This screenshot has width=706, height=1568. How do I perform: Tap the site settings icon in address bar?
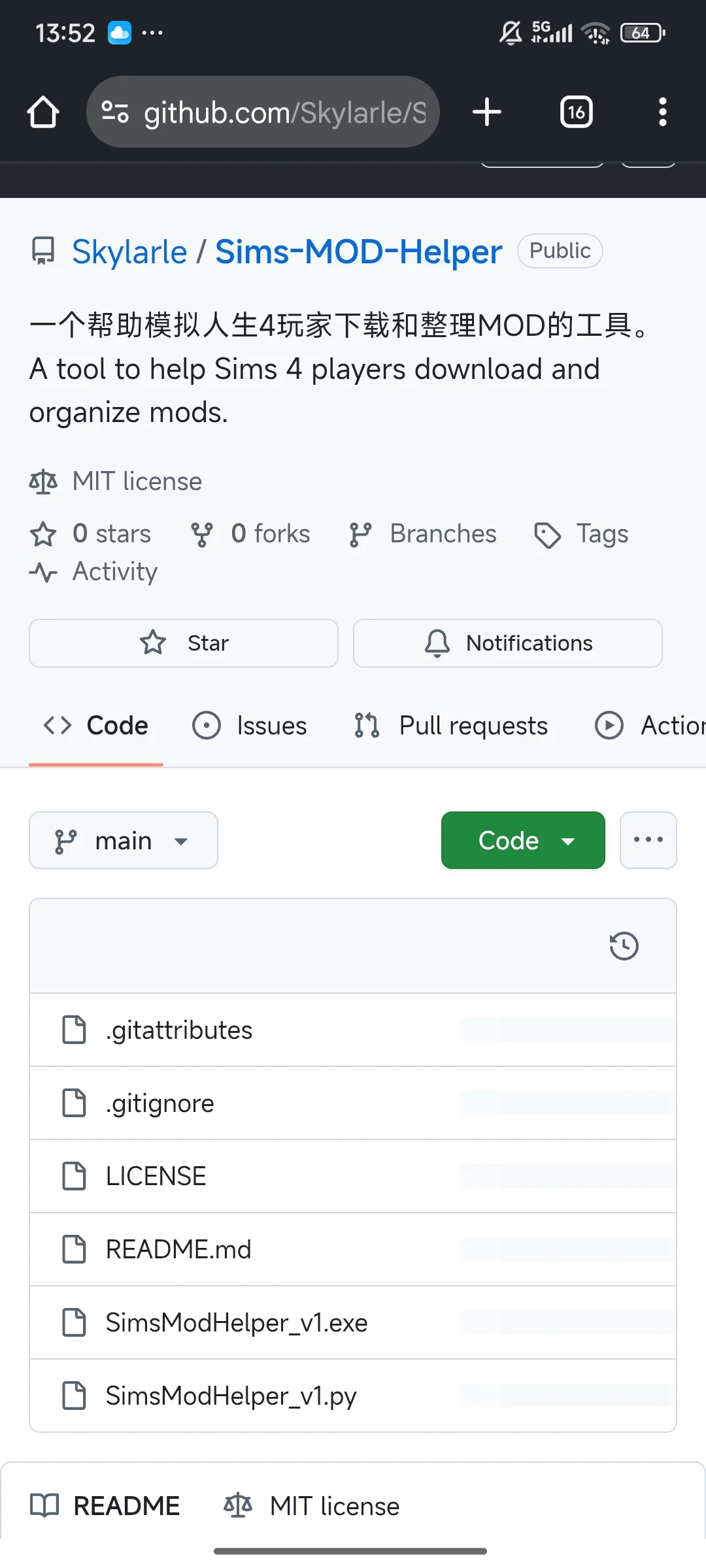click(116, 112)
